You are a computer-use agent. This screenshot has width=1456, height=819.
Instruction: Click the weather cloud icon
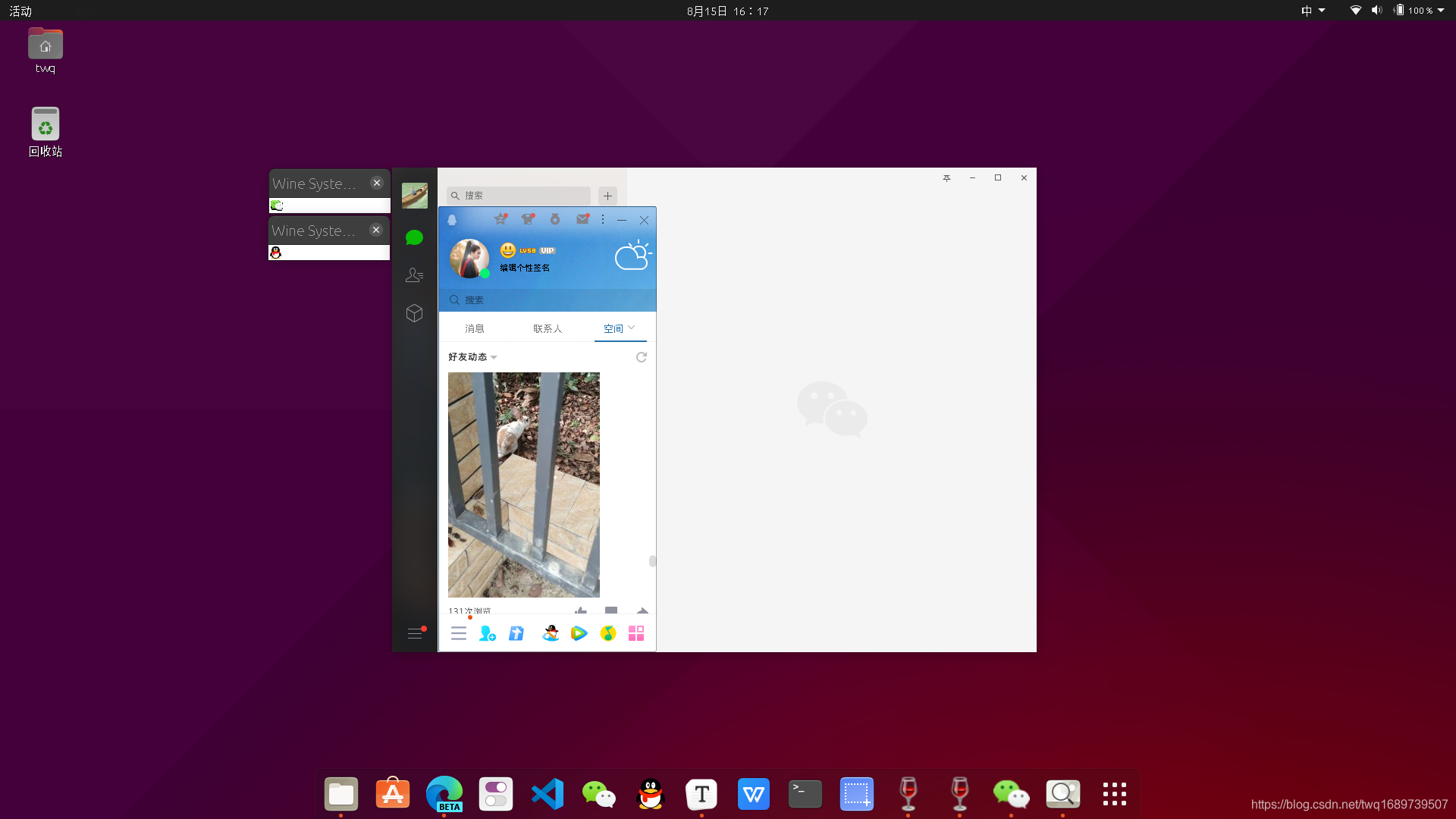coord(632,256)
